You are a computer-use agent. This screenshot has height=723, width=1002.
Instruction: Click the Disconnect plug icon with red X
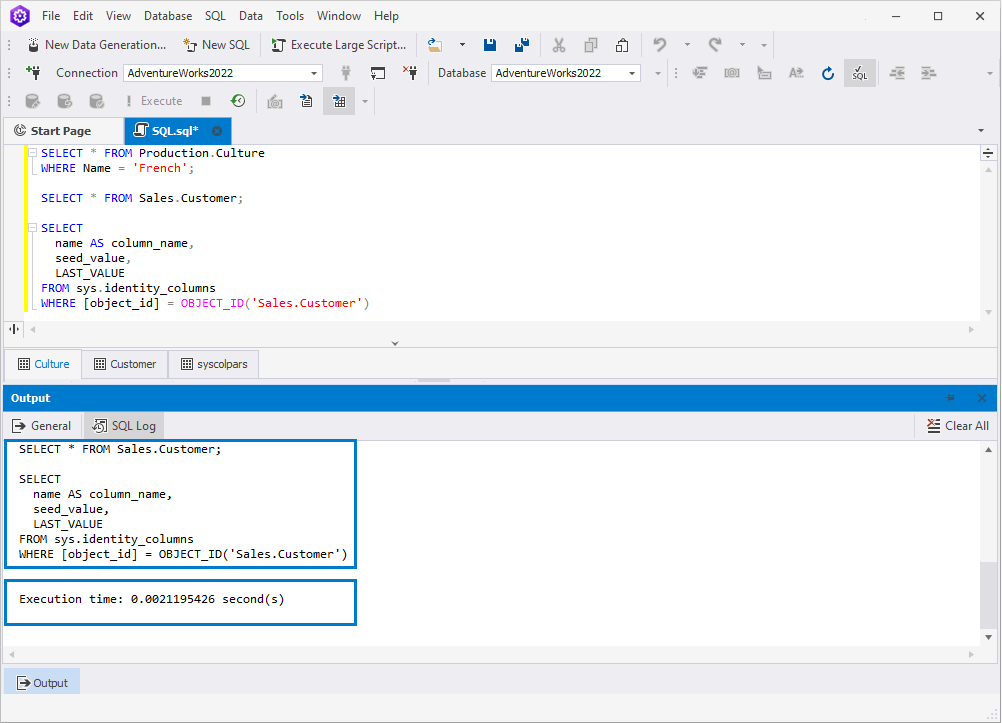[410, 73]
